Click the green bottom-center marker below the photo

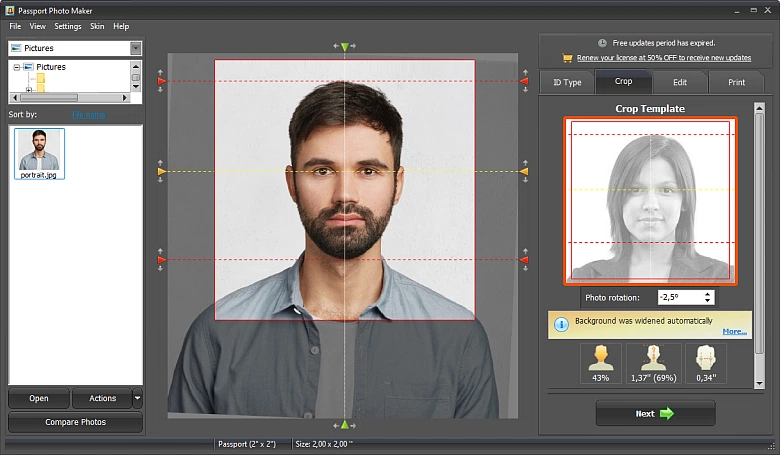coord(344,425)
